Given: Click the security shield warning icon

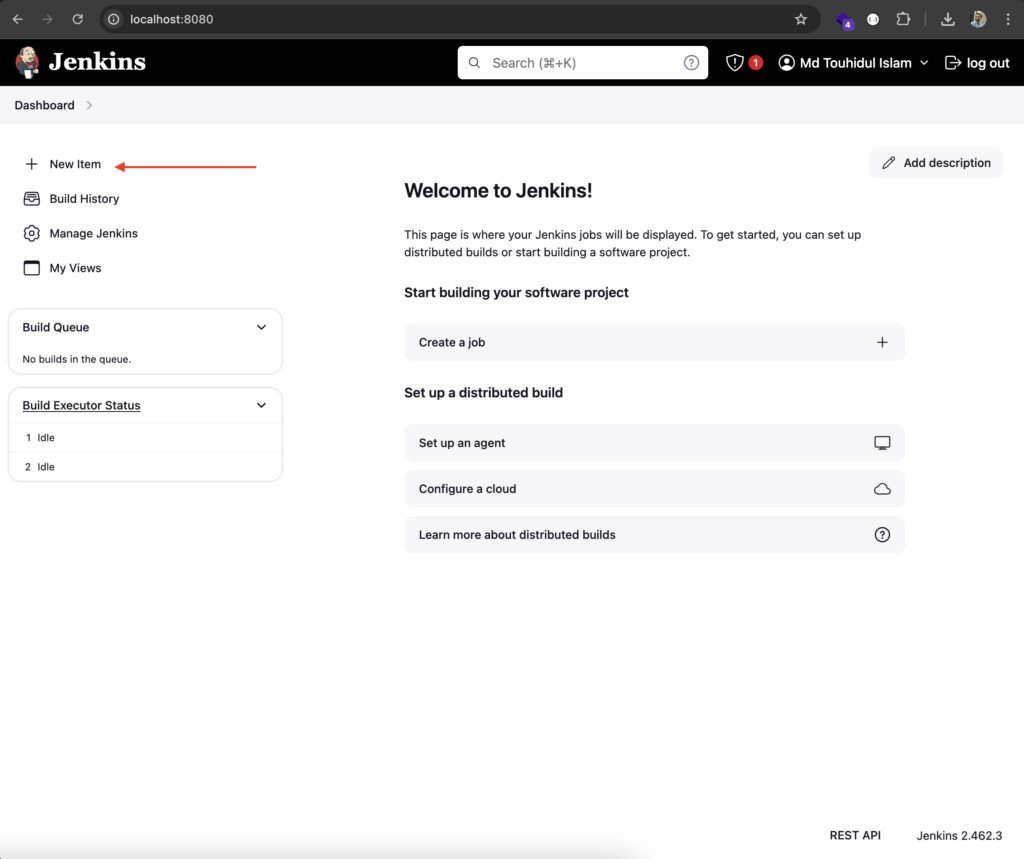Looking at the screenshot, I should (x=735, y=63).
